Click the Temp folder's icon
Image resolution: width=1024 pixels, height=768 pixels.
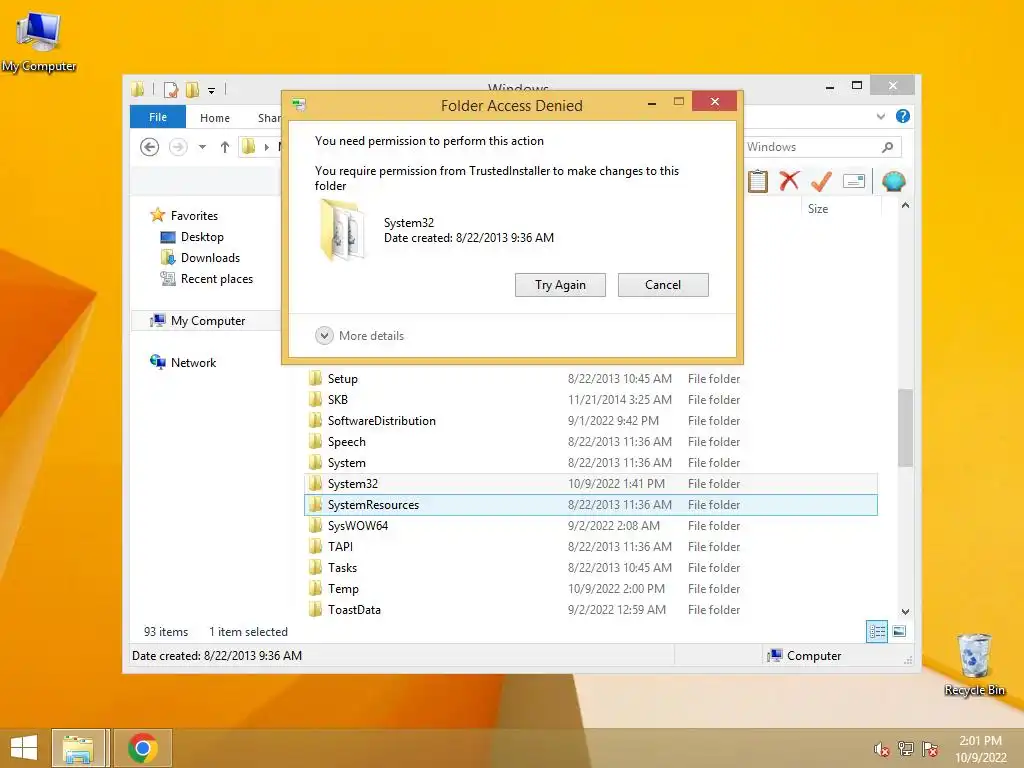[x=315, y=588]
